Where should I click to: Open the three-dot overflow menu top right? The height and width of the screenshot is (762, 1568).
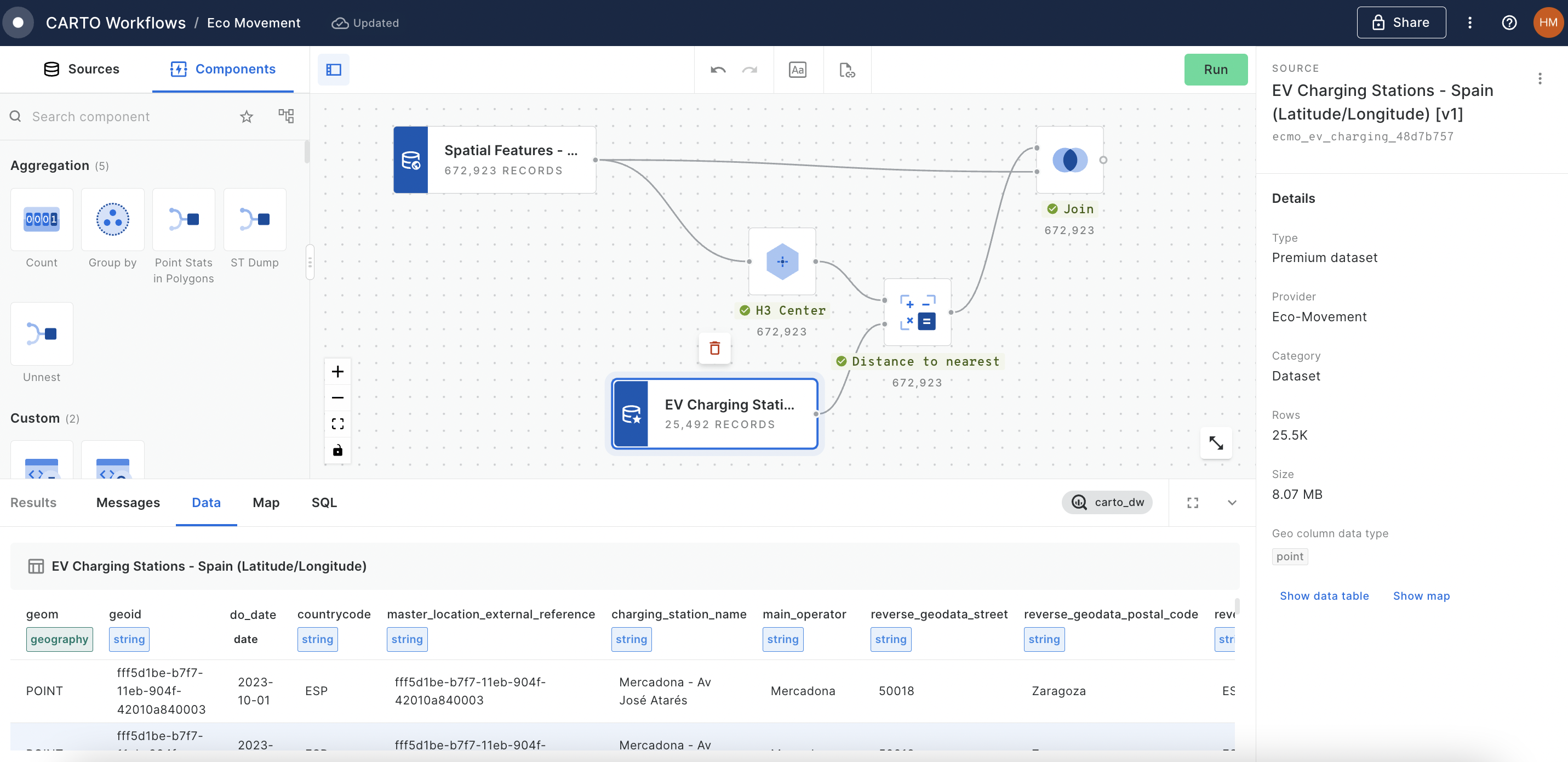click(1470, 22)
